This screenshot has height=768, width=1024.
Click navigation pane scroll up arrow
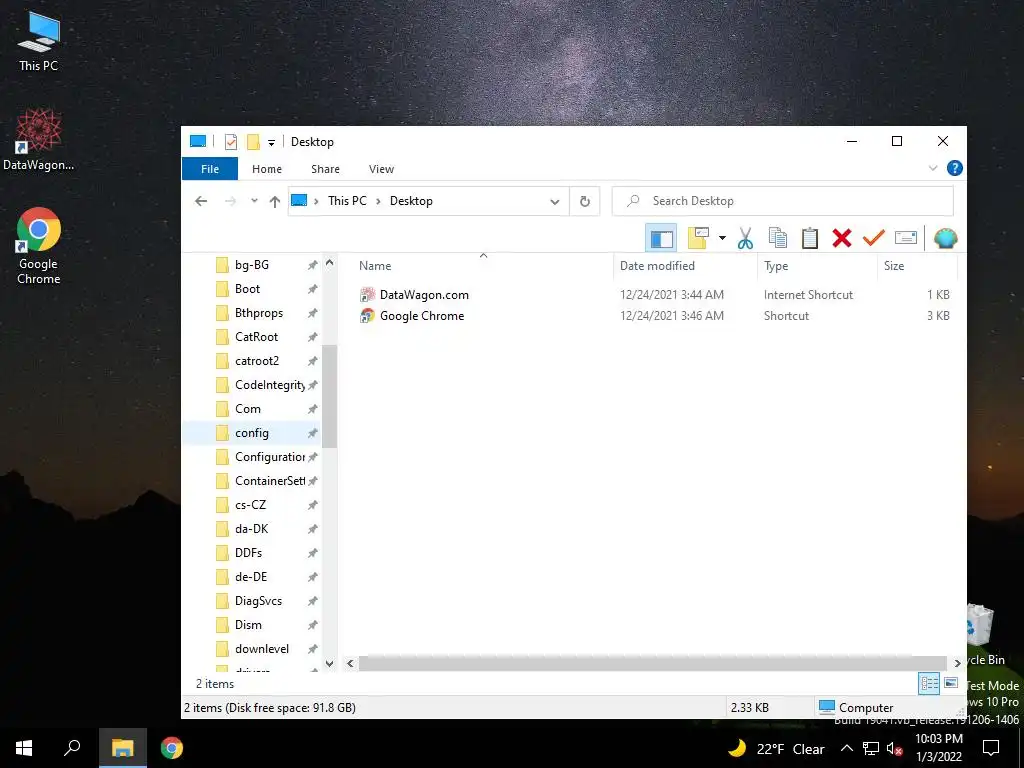coord(330,263)
